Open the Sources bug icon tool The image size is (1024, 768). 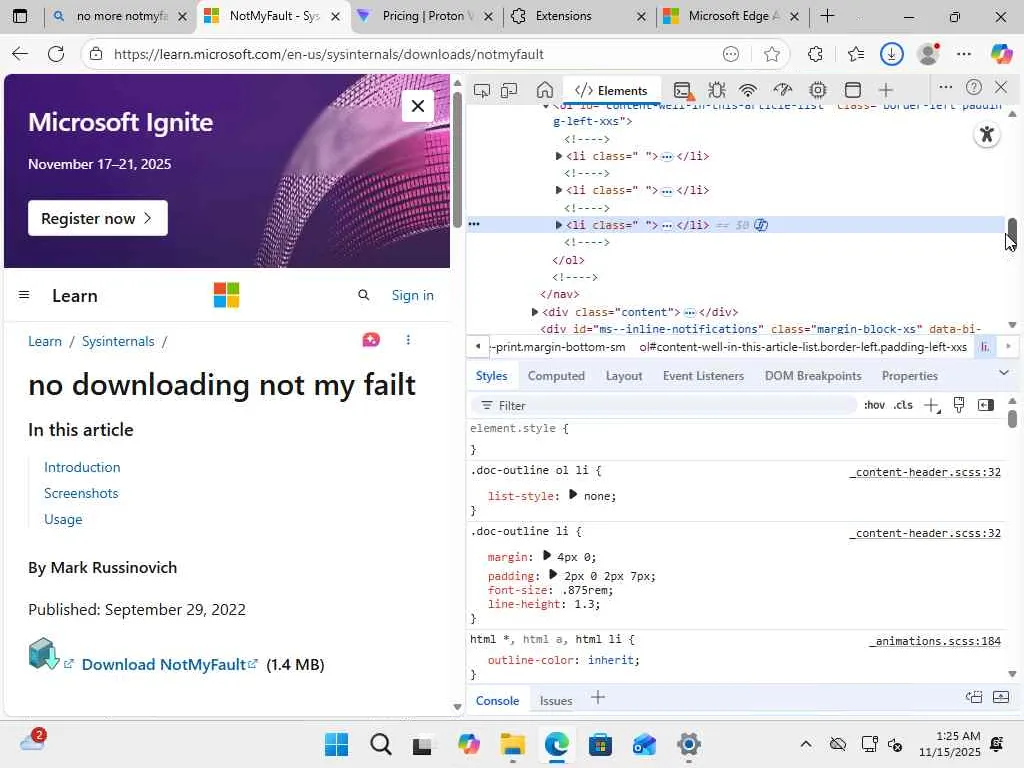pos(716,90)
